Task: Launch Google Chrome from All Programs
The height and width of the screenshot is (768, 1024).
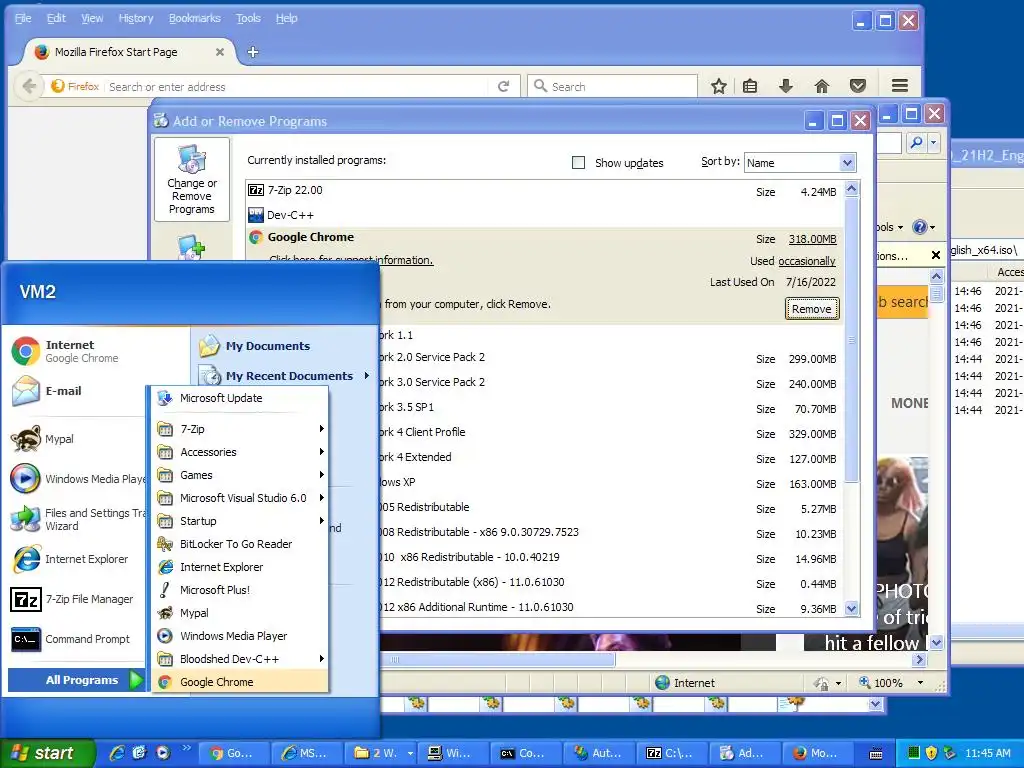Action: (x=240, y=682)
